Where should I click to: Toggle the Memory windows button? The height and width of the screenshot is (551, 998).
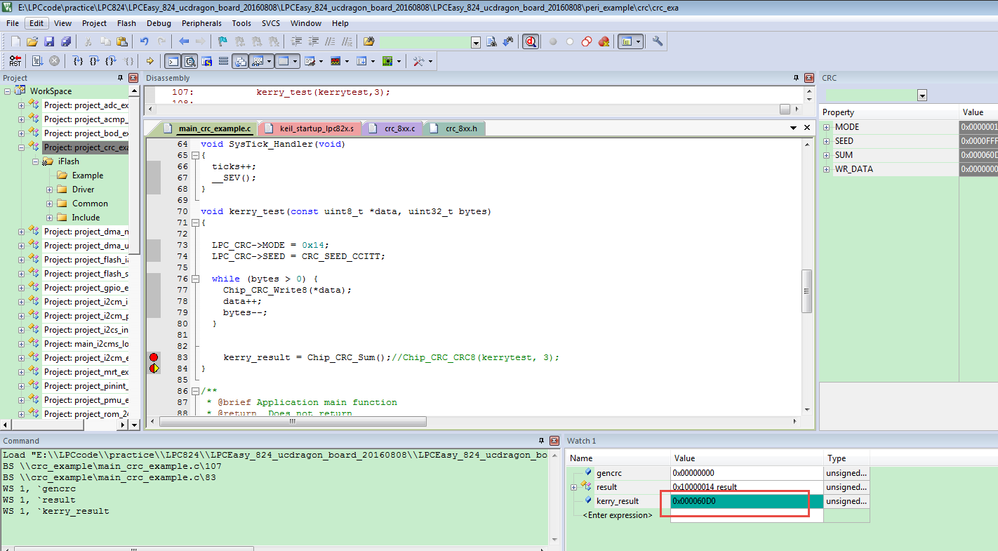pos(283,61)
